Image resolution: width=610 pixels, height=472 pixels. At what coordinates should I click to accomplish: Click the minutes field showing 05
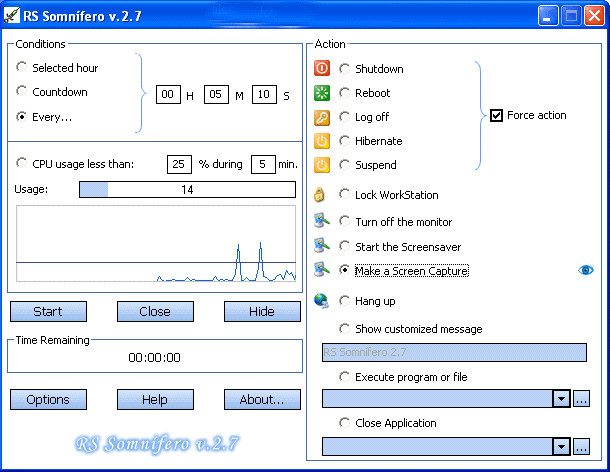click(216, 94)
